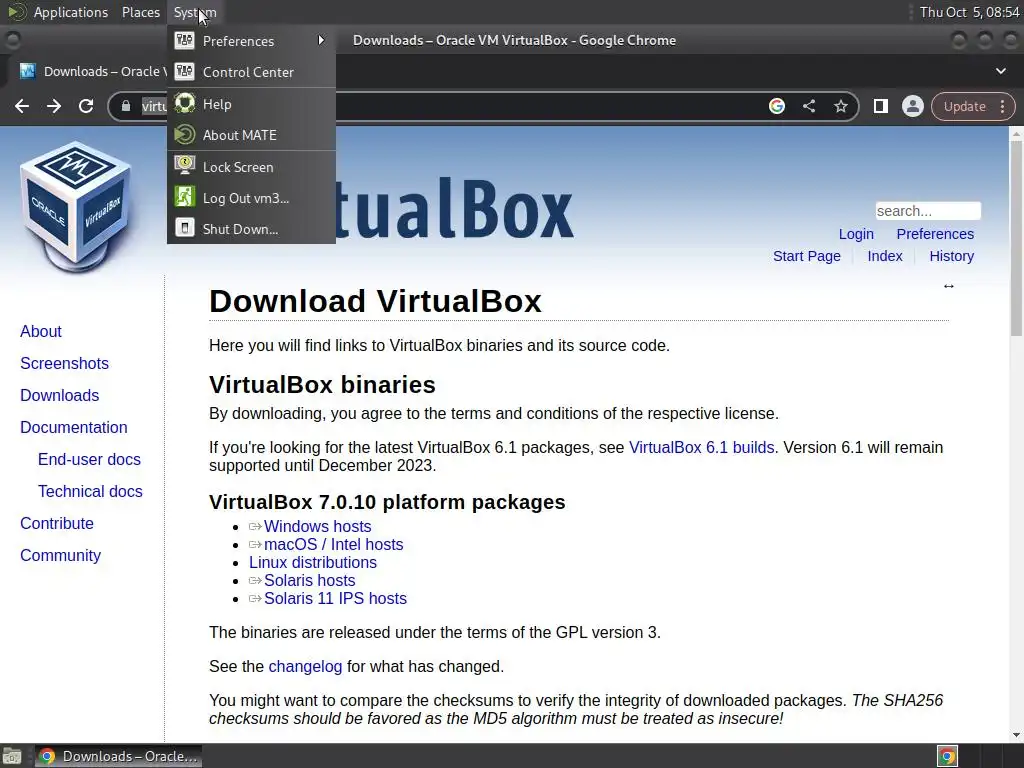Choose Shut Down... from the menu
The width and height of the screenshot is (1024, 768).
(x=251, y=229)
